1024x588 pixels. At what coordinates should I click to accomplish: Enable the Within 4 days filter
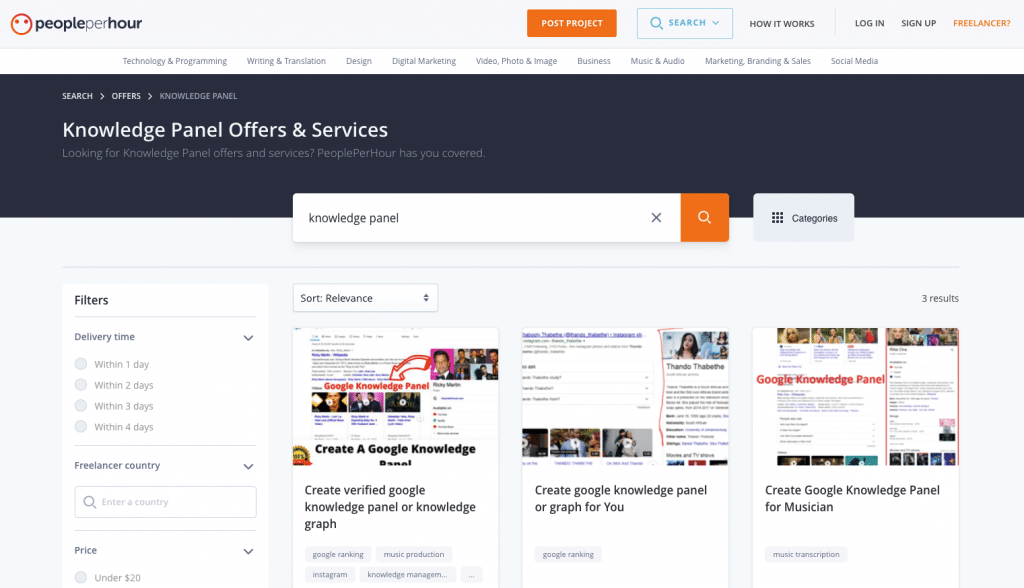tap(80, 427)
